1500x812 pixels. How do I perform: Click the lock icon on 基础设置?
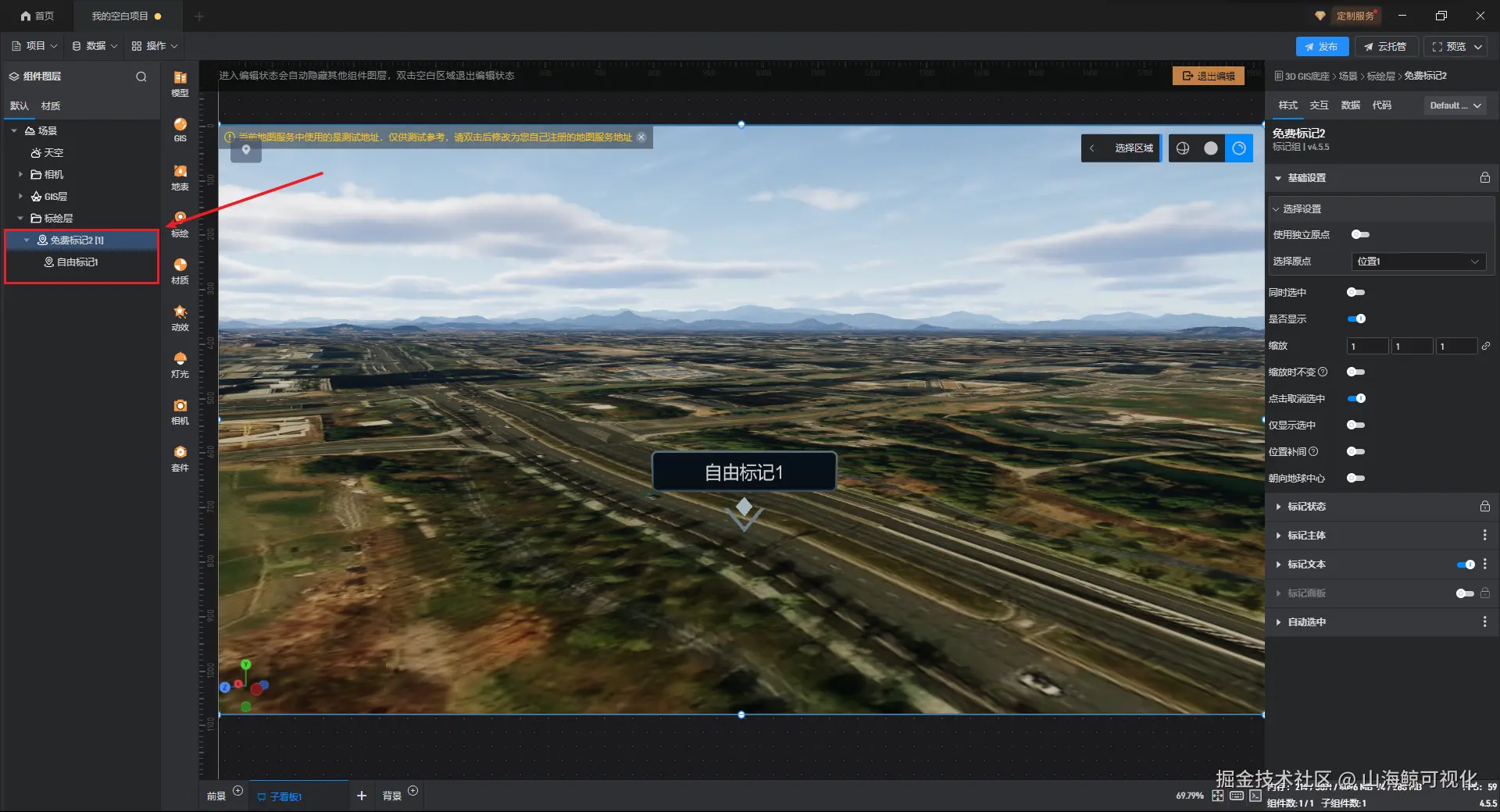[x=1484, y=178]
